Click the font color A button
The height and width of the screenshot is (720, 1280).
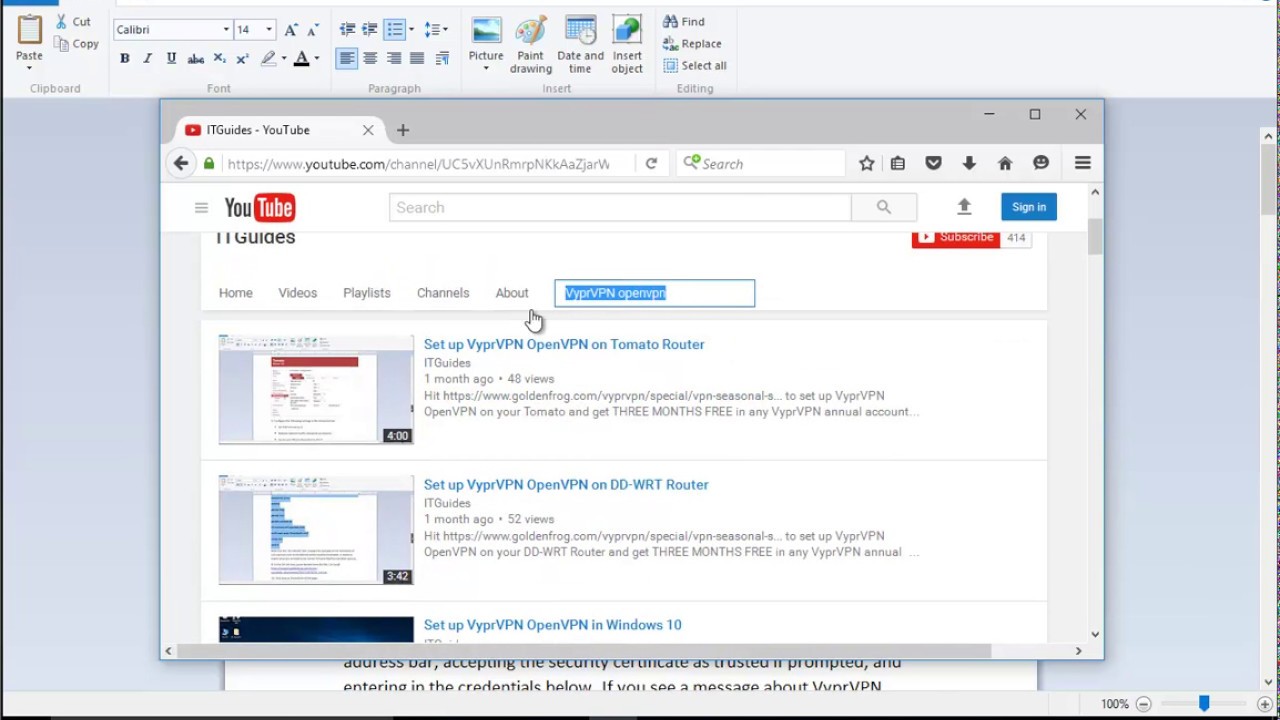pos(301,59)
